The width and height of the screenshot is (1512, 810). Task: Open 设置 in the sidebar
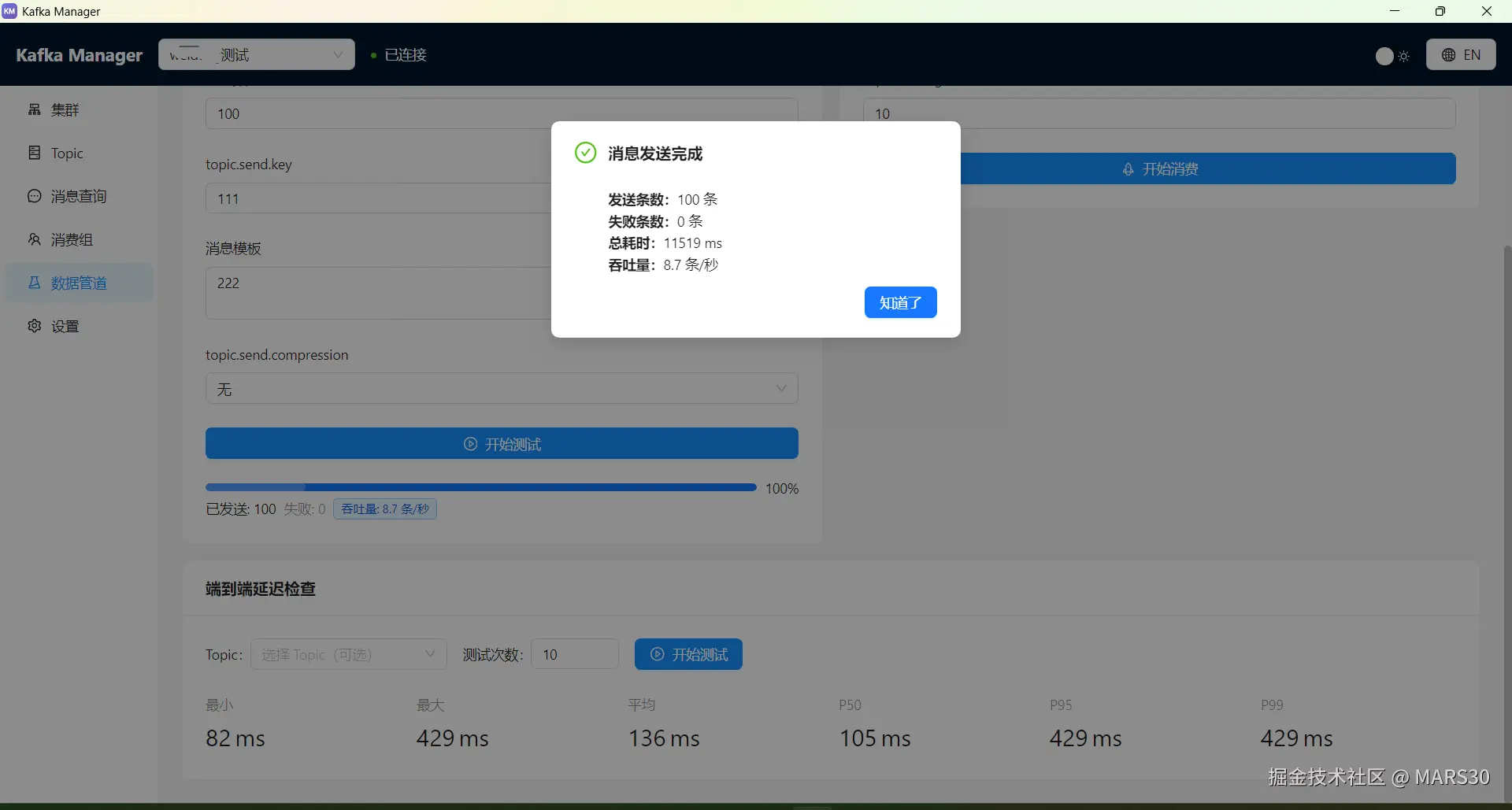(x=79, y=326)
